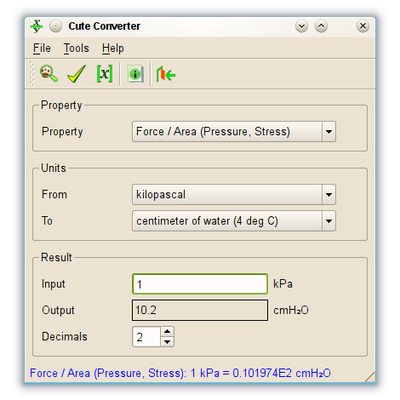The width and height of the screenshot is (400, 400).
Task: Click the cmH₂O unit label beside Output
Action: pyautogui.click(x=291, y=310)
